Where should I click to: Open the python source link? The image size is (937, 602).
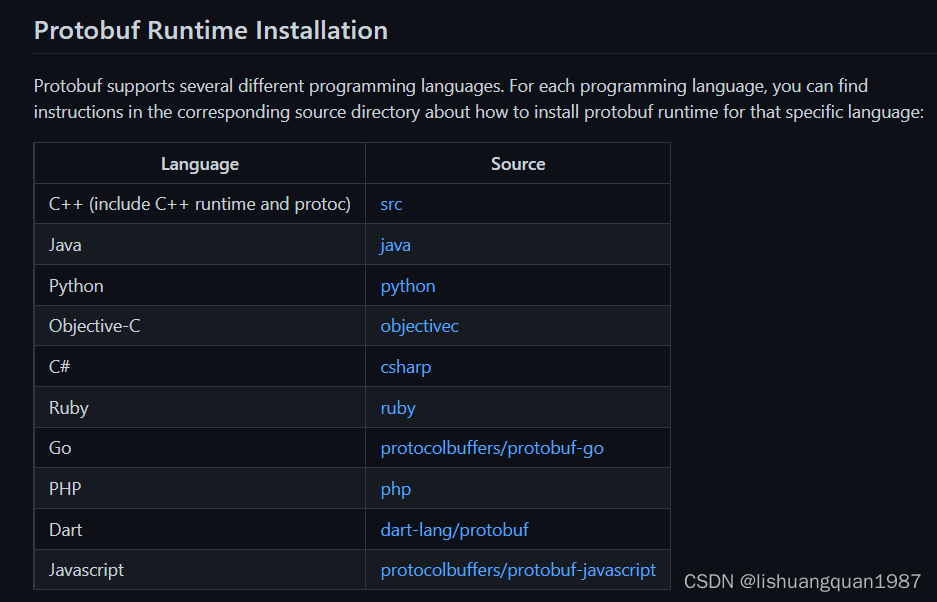click(x=407, y=286)
